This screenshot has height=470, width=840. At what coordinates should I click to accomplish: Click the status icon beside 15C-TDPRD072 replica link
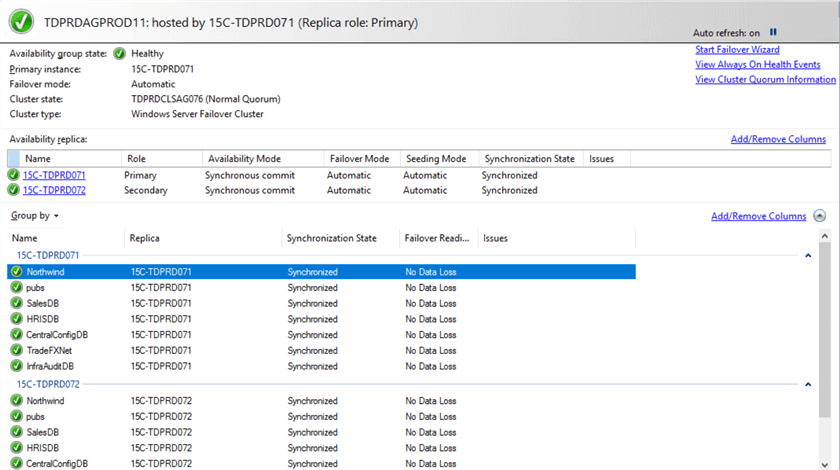click(13, 190)
